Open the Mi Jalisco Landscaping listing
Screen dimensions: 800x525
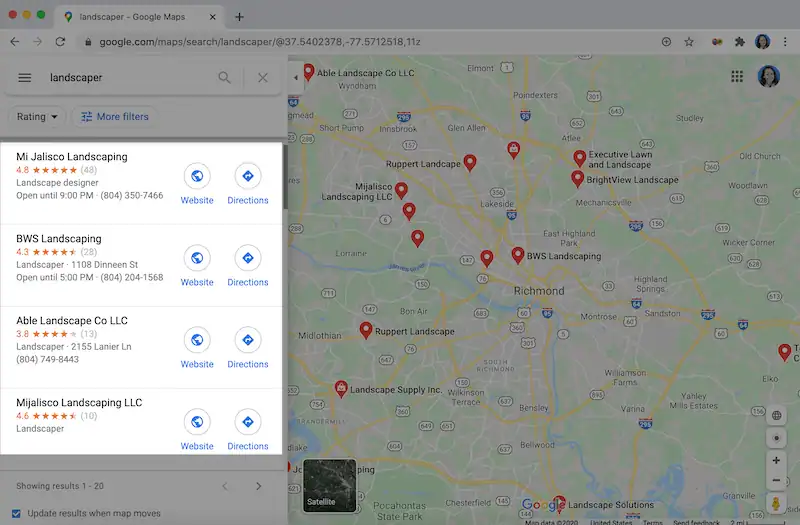click(72, 157)
